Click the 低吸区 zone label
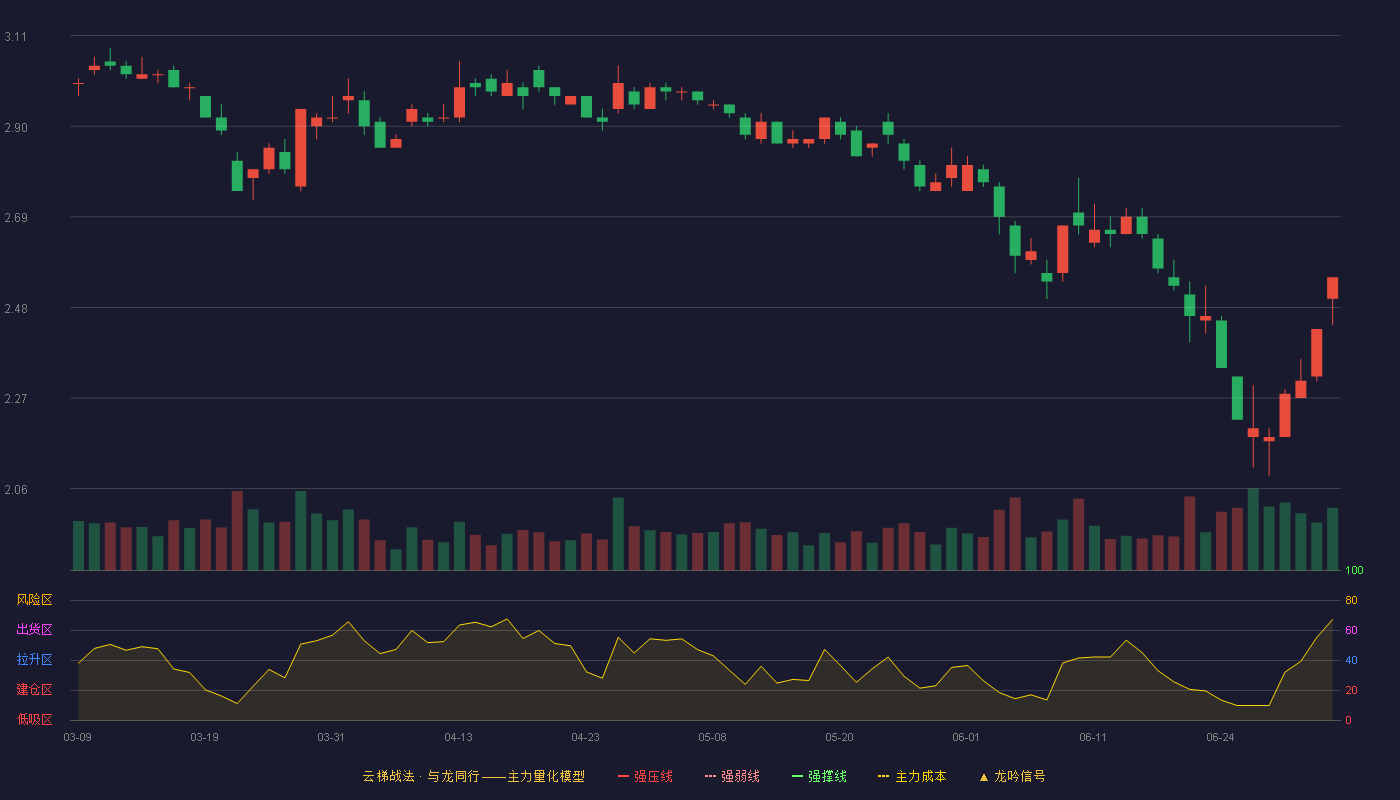Screen dimensions: 1400x800 pos(34,719)
